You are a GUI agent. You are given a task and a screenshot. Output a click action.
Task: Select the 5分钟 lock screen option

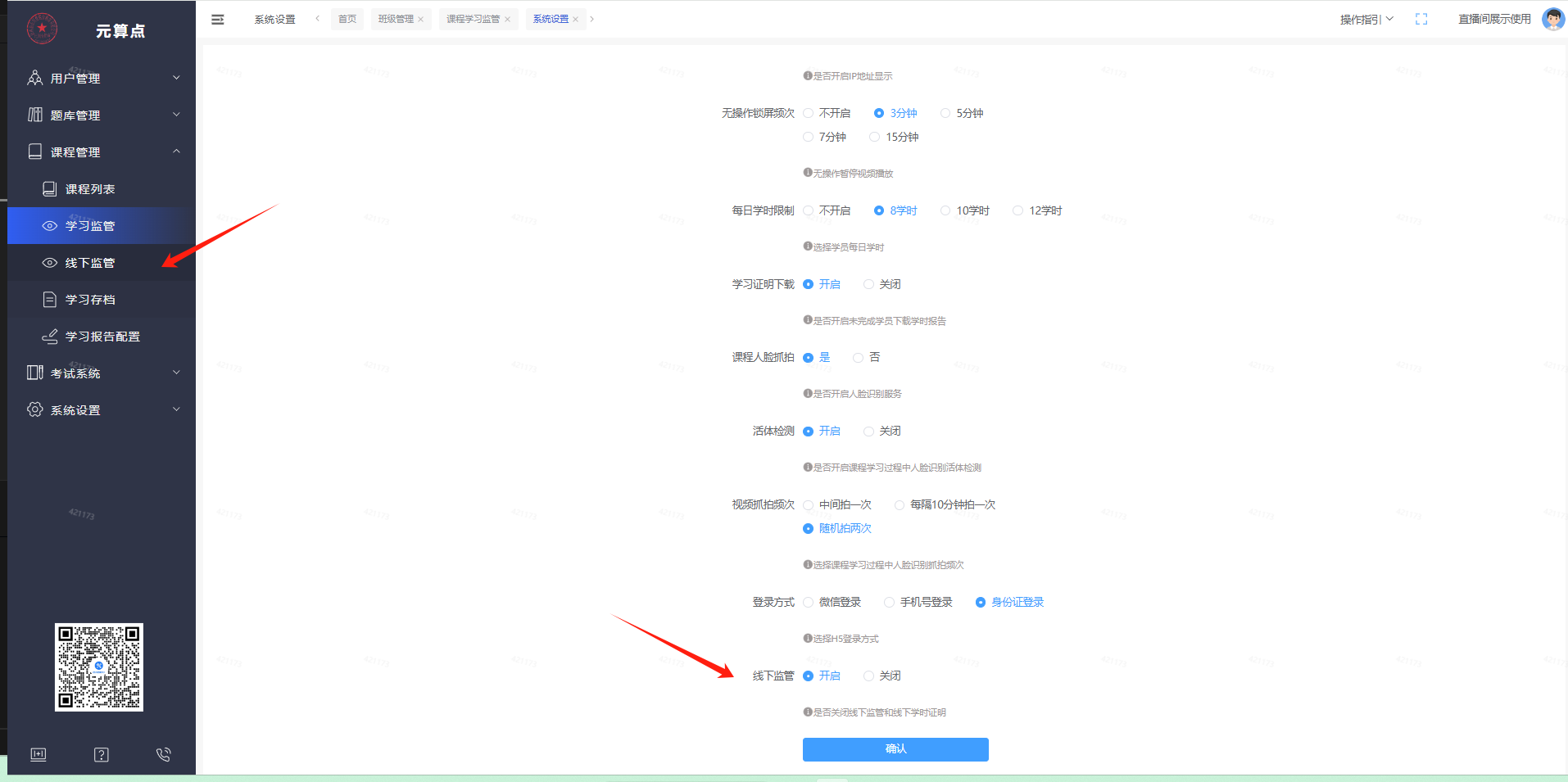962,113
